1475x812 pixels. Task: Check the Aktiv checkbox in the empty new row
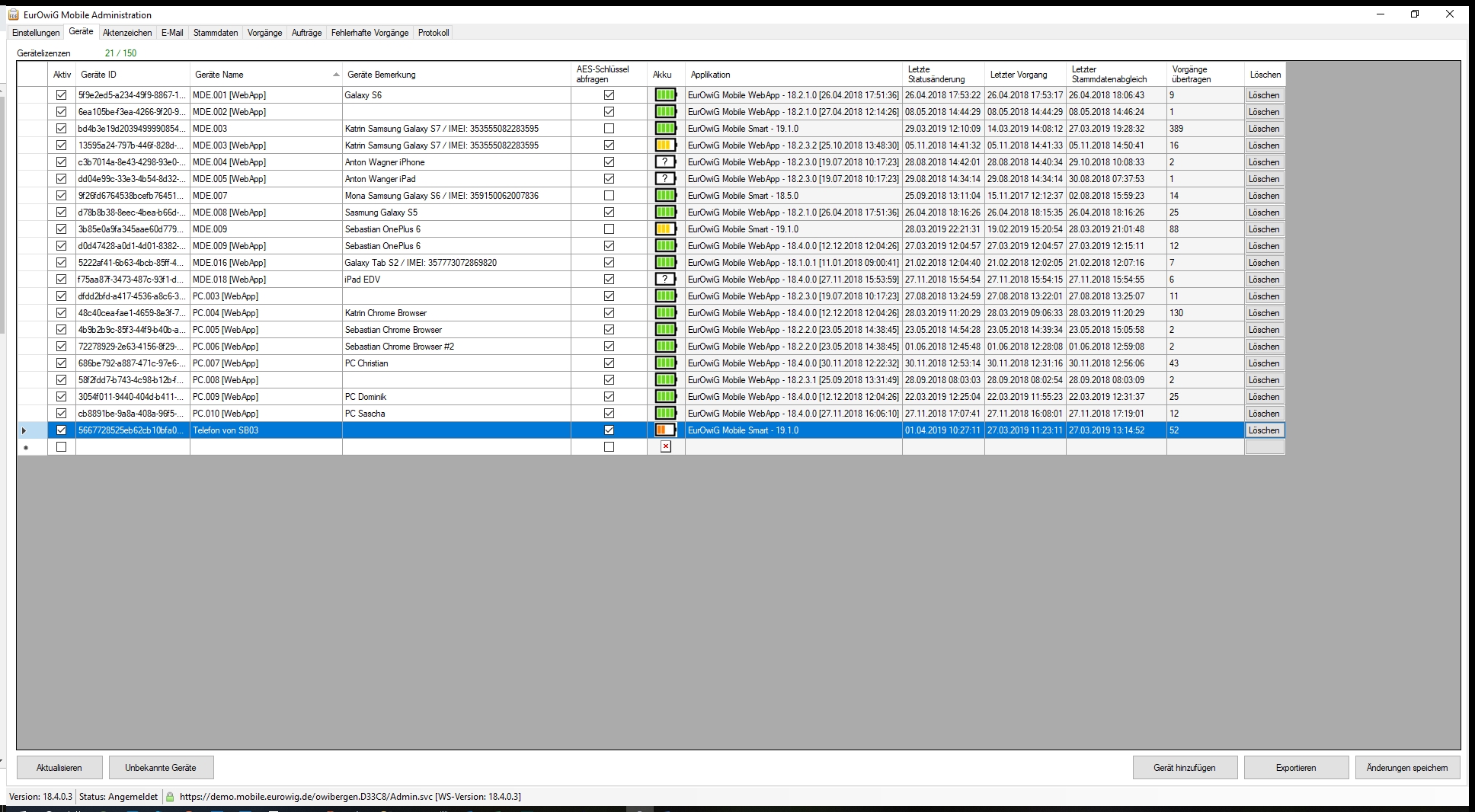(62, 447)
